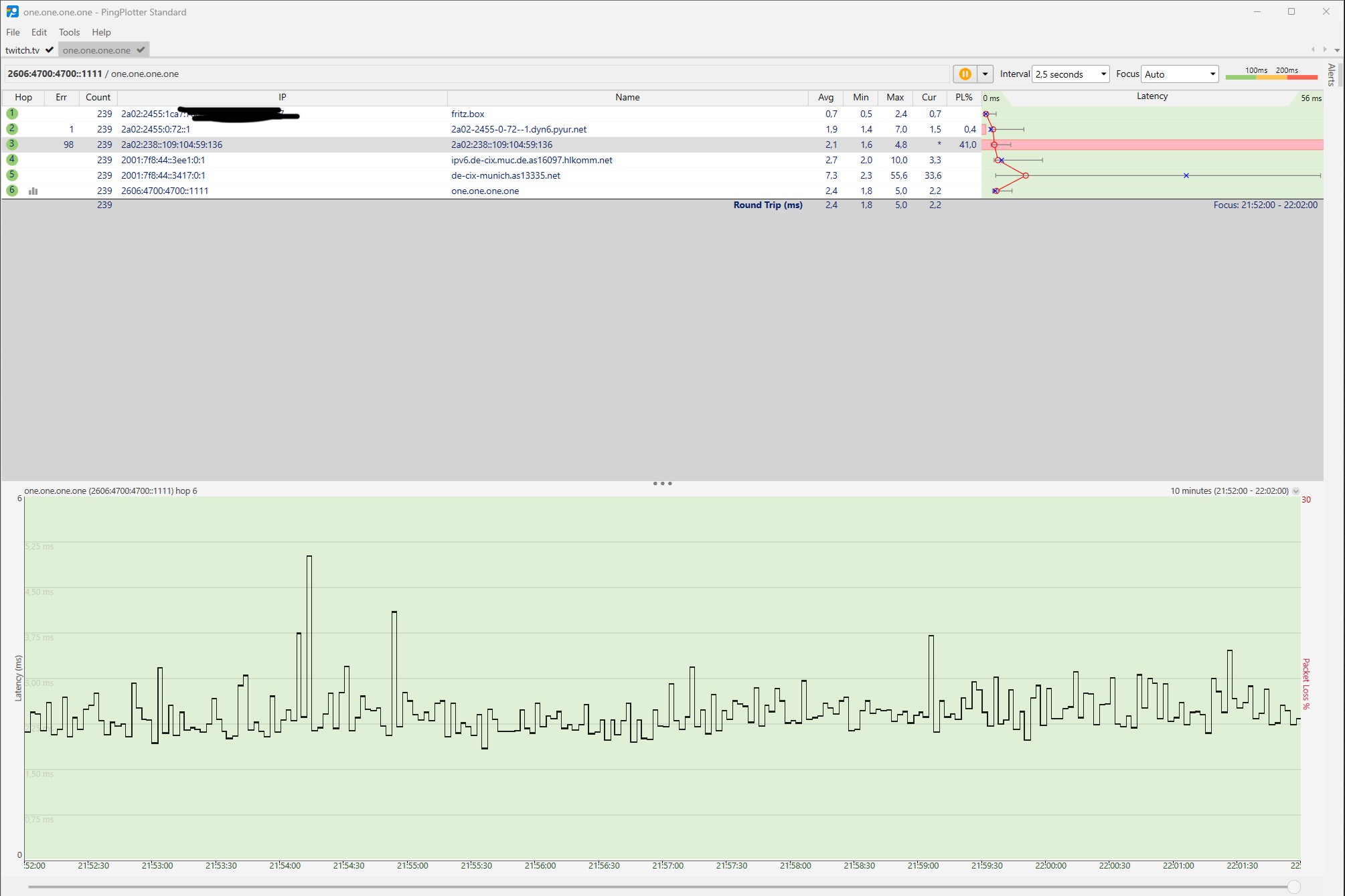Click the PingPlotter app logo icon
Screen dimensions: 1345x896
12,12
